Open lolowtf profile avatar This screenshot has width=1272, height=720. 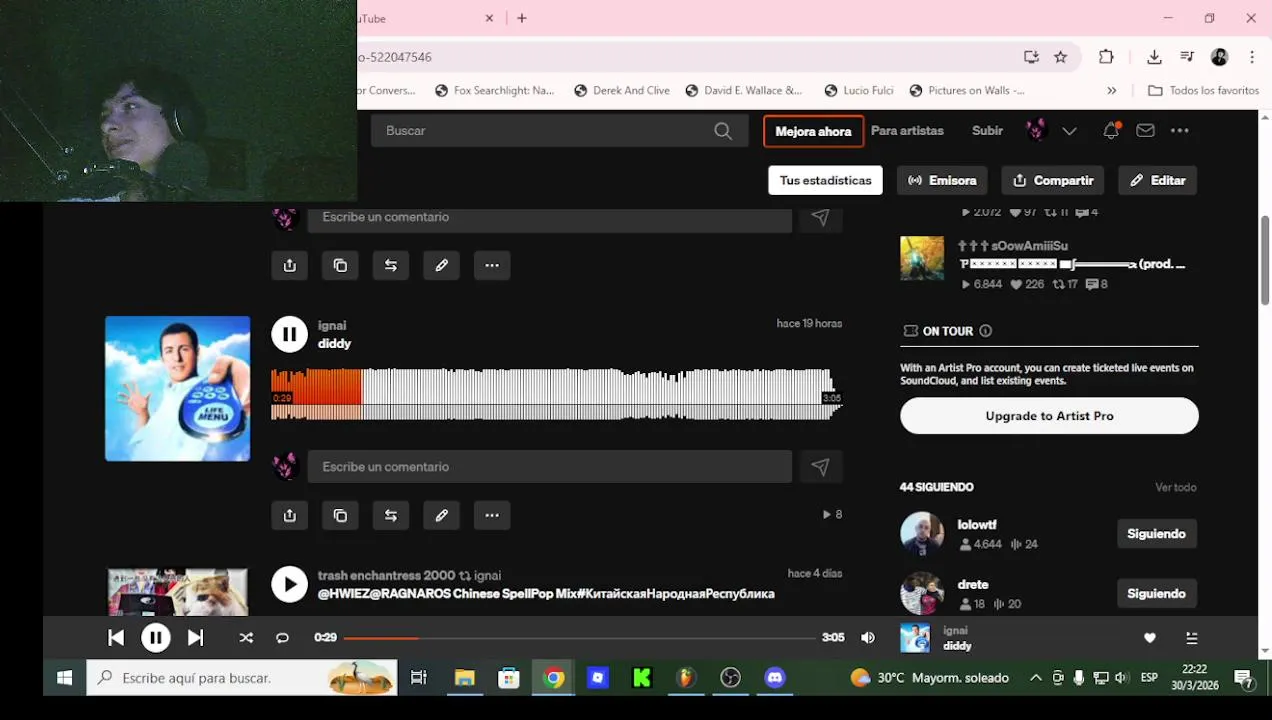(x=922, y=534)
